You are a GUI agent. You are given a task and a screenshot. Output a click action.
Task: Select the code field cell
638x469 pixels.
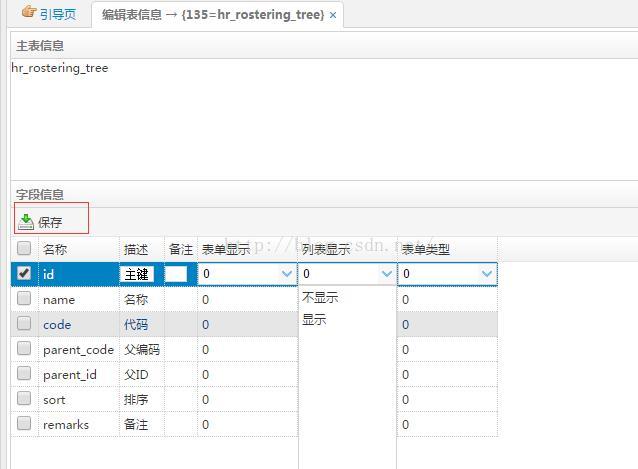tap(79, 324)
